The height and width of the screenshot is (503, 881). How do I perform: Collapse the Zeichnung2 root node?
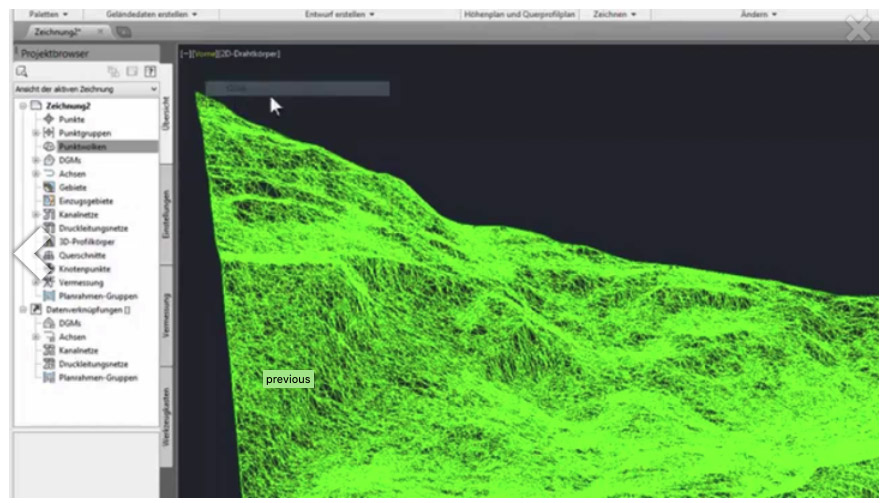22,105
